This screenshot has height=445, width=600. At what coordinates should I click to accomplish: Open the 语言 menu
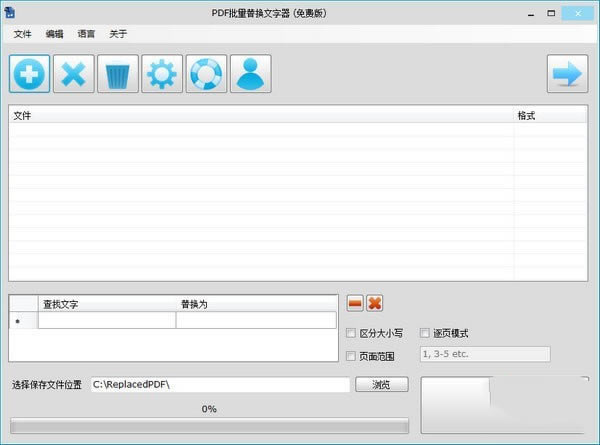coord(86,34)
